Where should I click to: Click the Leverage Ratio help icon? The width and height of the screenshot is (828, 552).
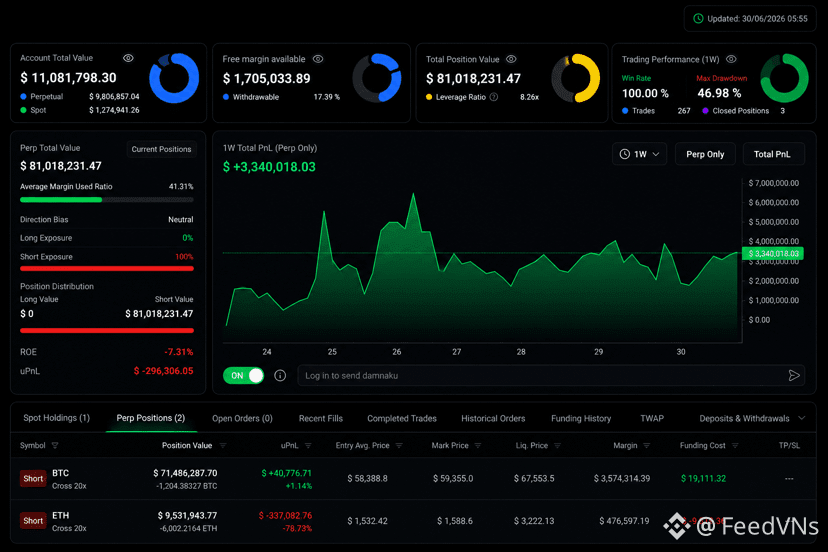coord(494,97)
